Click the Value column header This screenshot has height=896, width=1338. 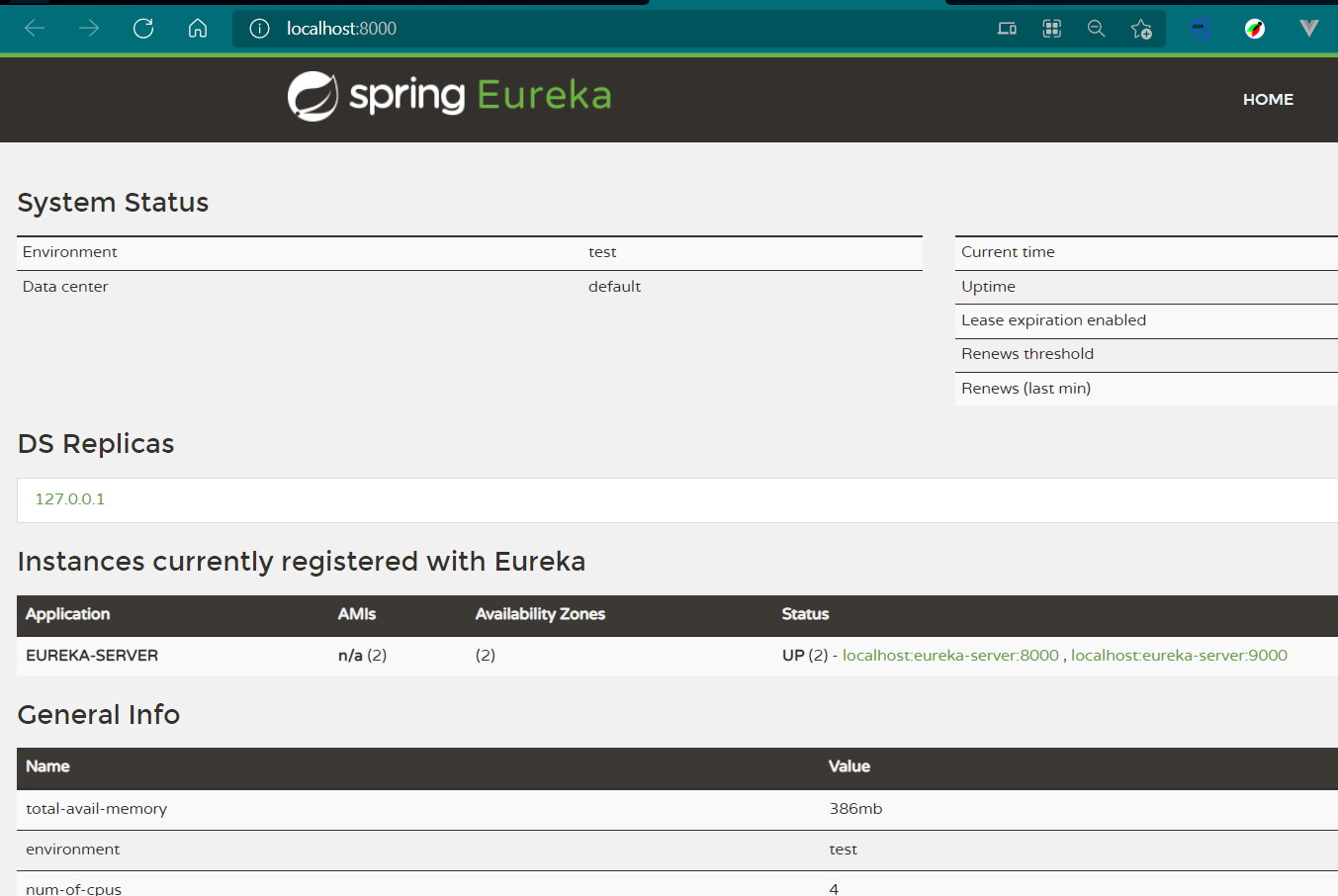coord(849,766)
